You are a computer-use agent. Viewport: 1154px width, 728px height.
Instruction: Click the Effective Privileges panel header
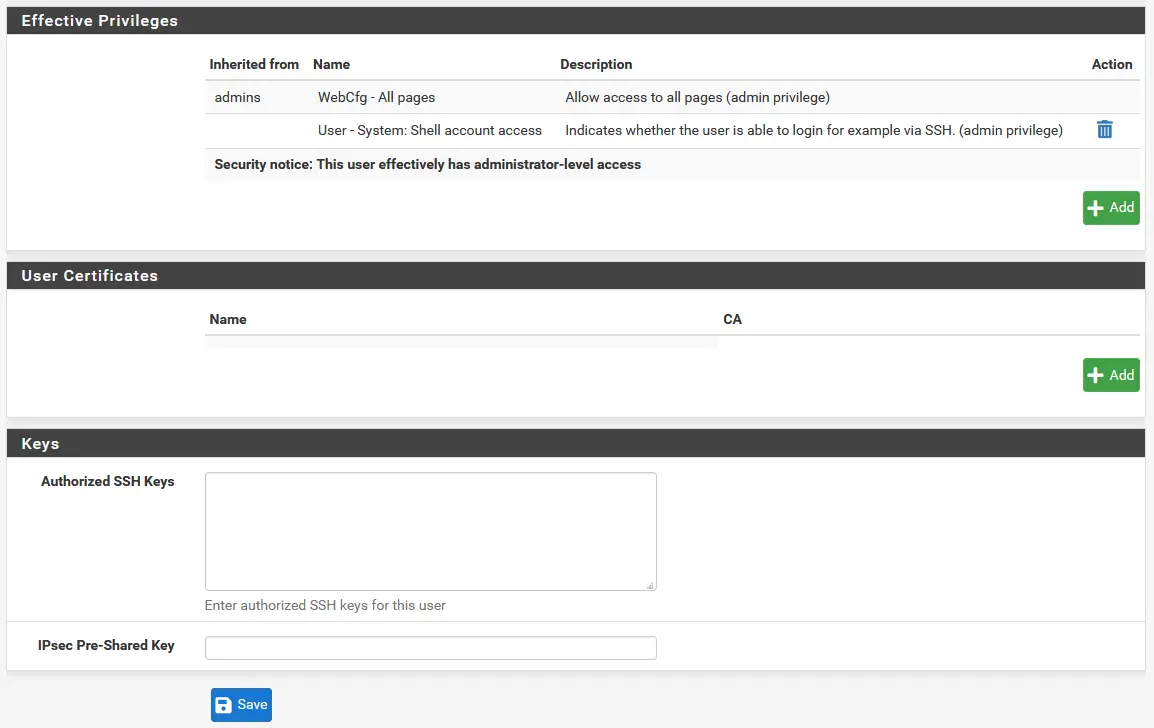click(x=100, y=20)
